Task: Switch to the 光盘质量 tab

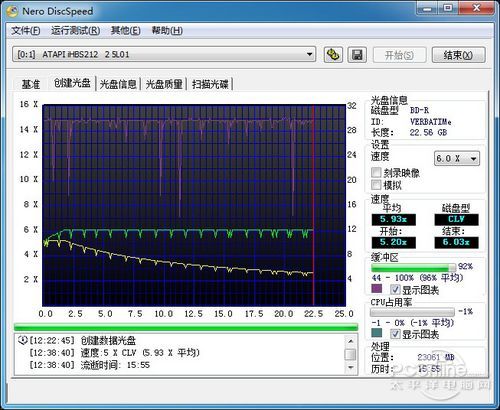Action: [x=164, y=84]
